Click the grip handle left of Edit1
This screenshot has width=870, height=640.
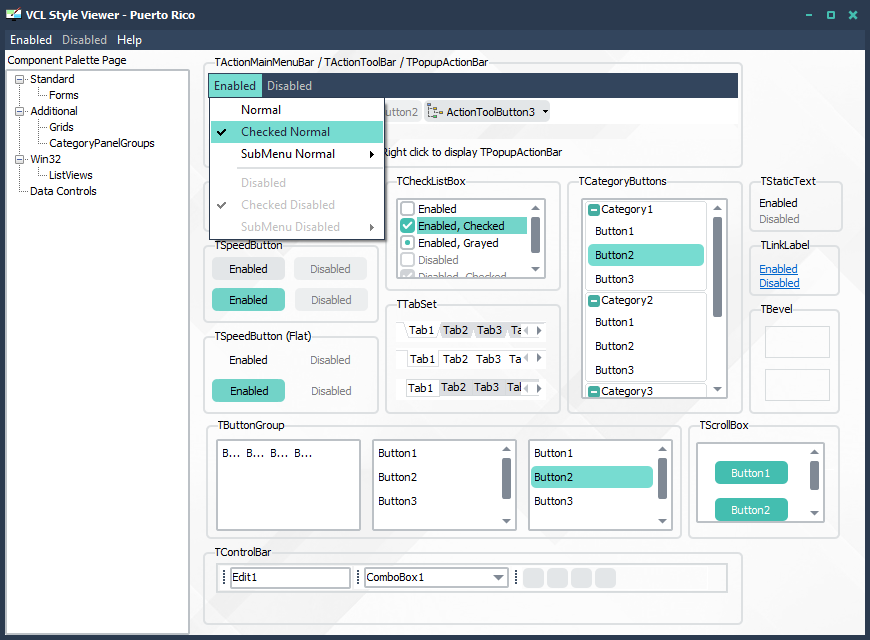(x=224, y=577)
